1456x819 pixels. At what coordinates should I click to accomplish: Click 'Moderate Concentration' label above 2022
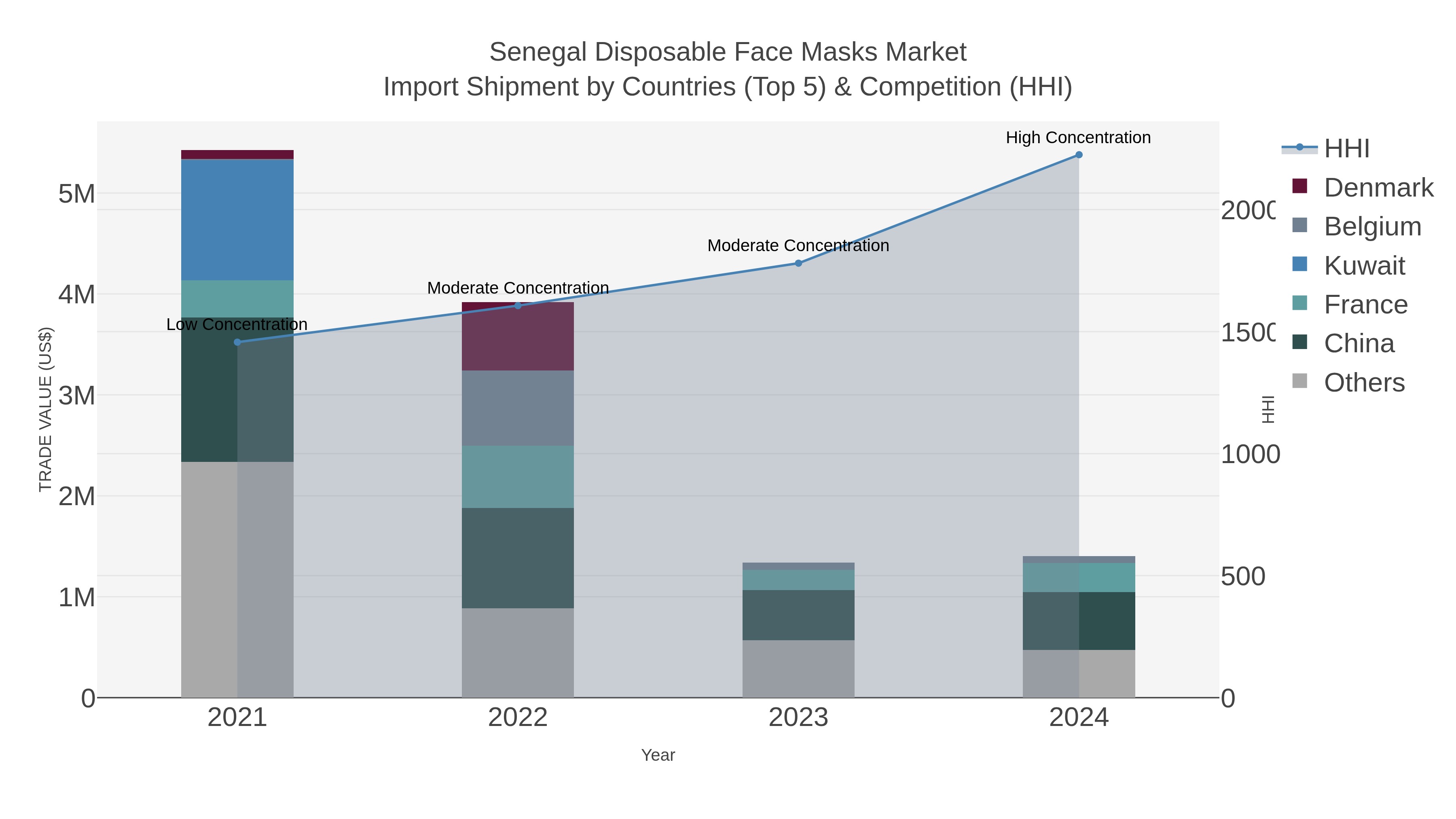pyautogui.click(x=518, y=288)
